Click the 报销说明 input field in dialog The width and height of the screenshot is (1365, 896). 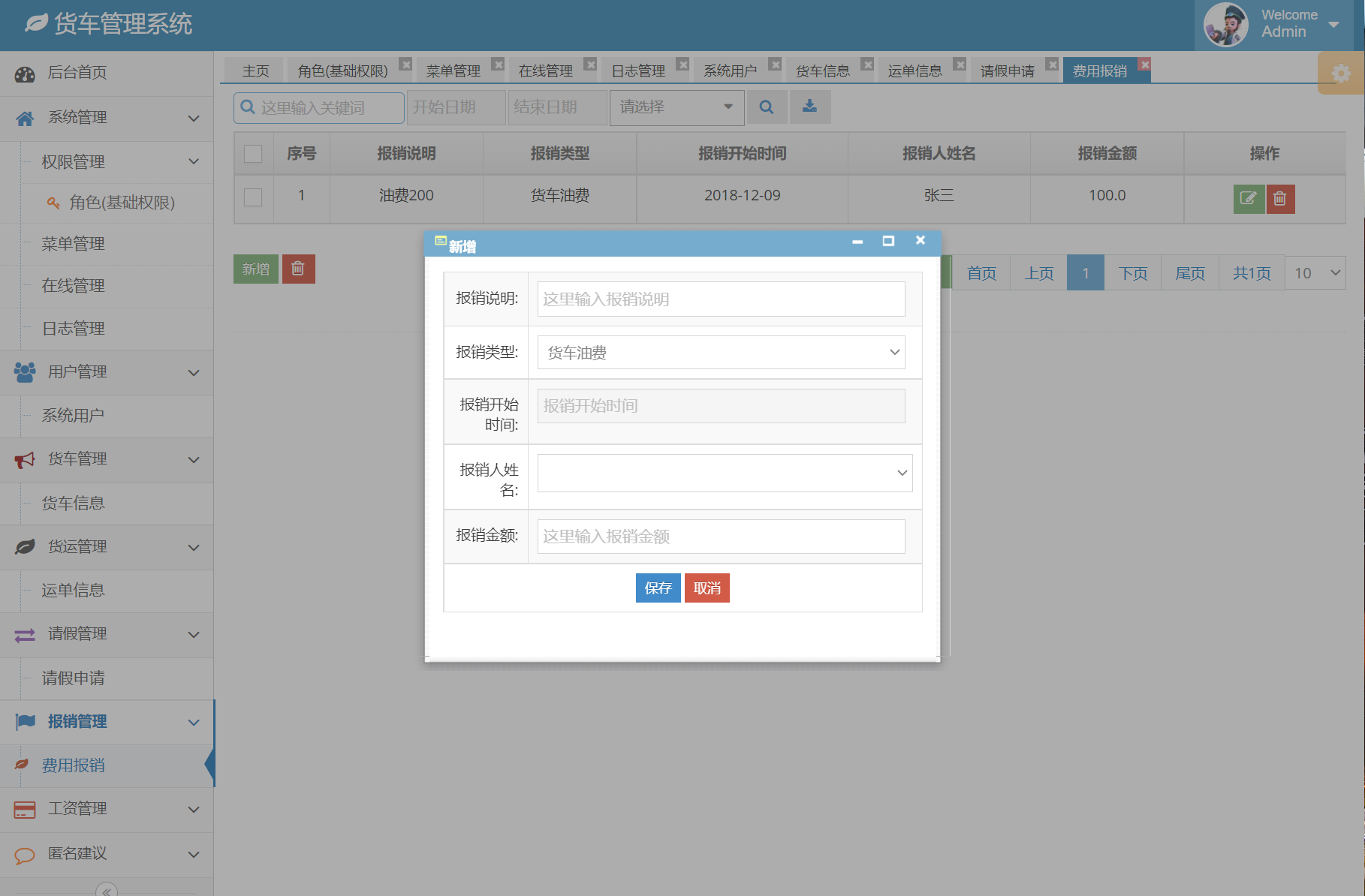(x=719, y=299)
